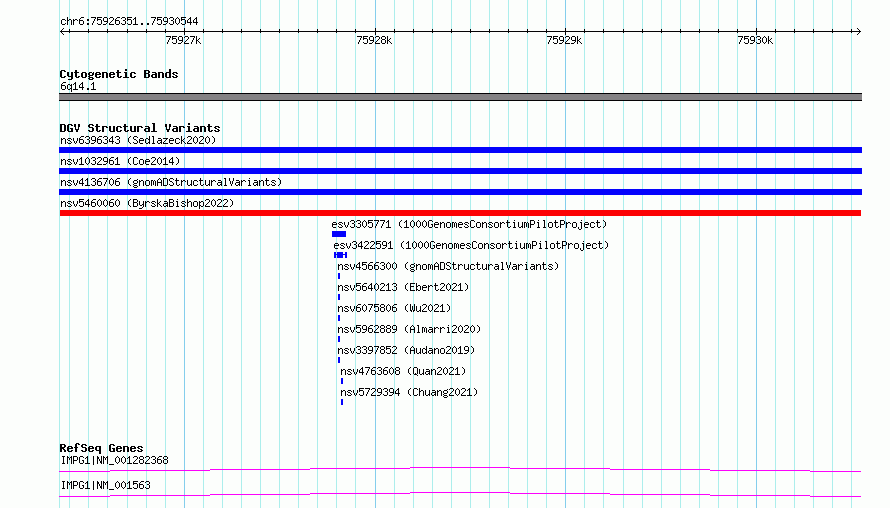
Task: Click the blue block under esv3305771
Action: pos(339,234)
